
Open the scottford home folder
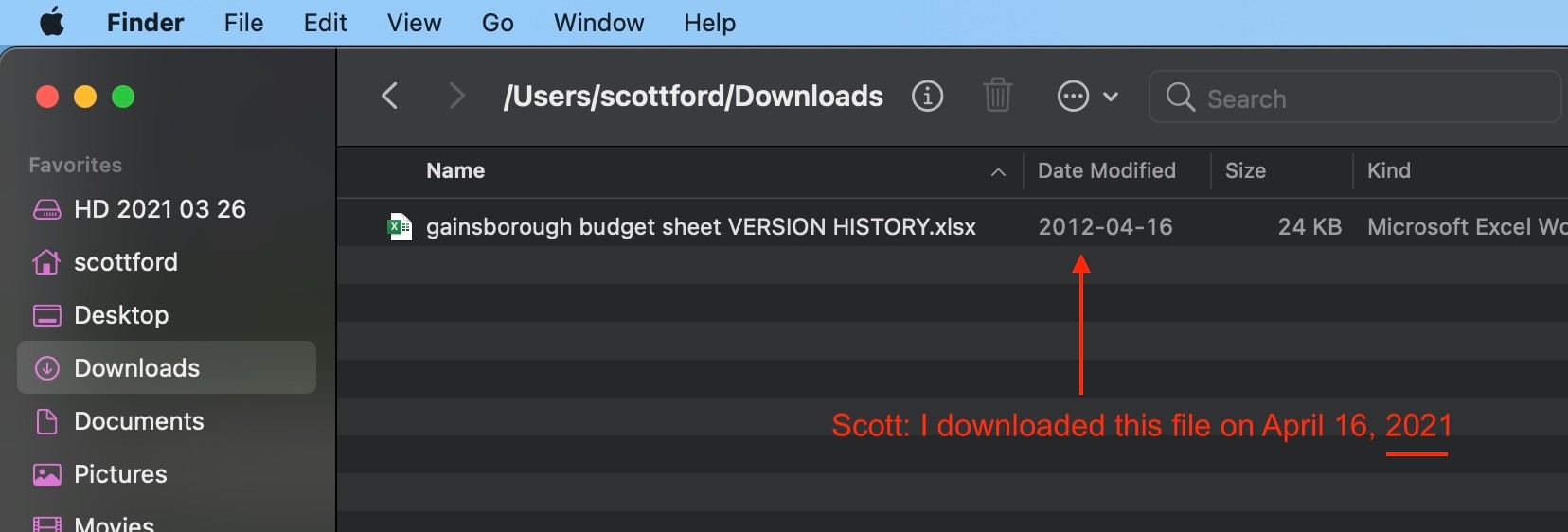coord(125,262)
